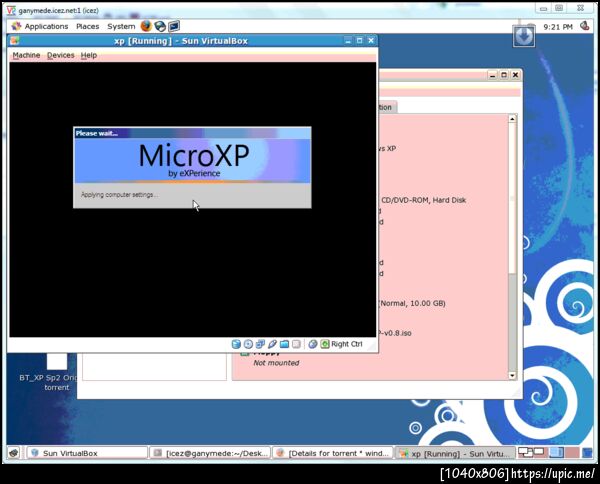Click the host key indicator icon
This screenshot has height=484, width=600.
click(324, 344)
